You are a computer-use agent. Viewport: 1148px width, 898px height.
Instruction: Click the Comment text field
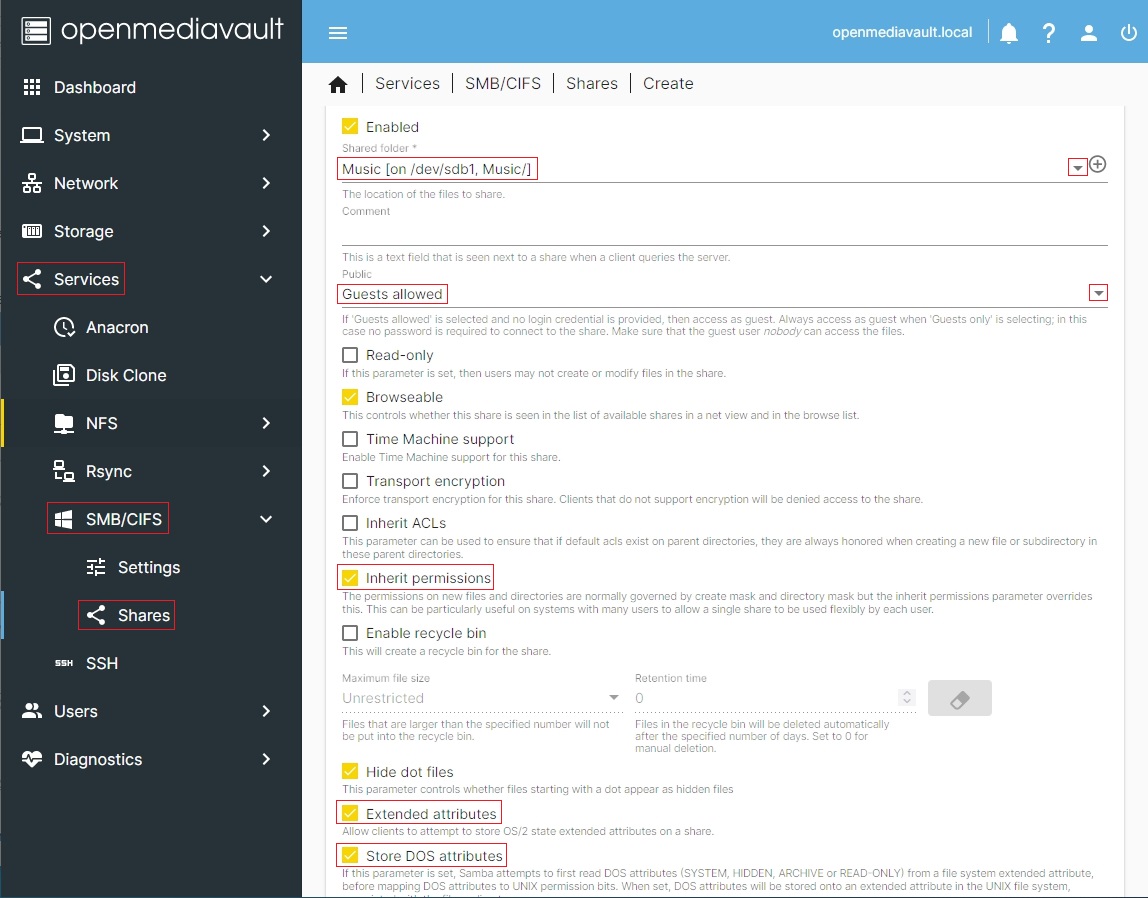point(724,232)
